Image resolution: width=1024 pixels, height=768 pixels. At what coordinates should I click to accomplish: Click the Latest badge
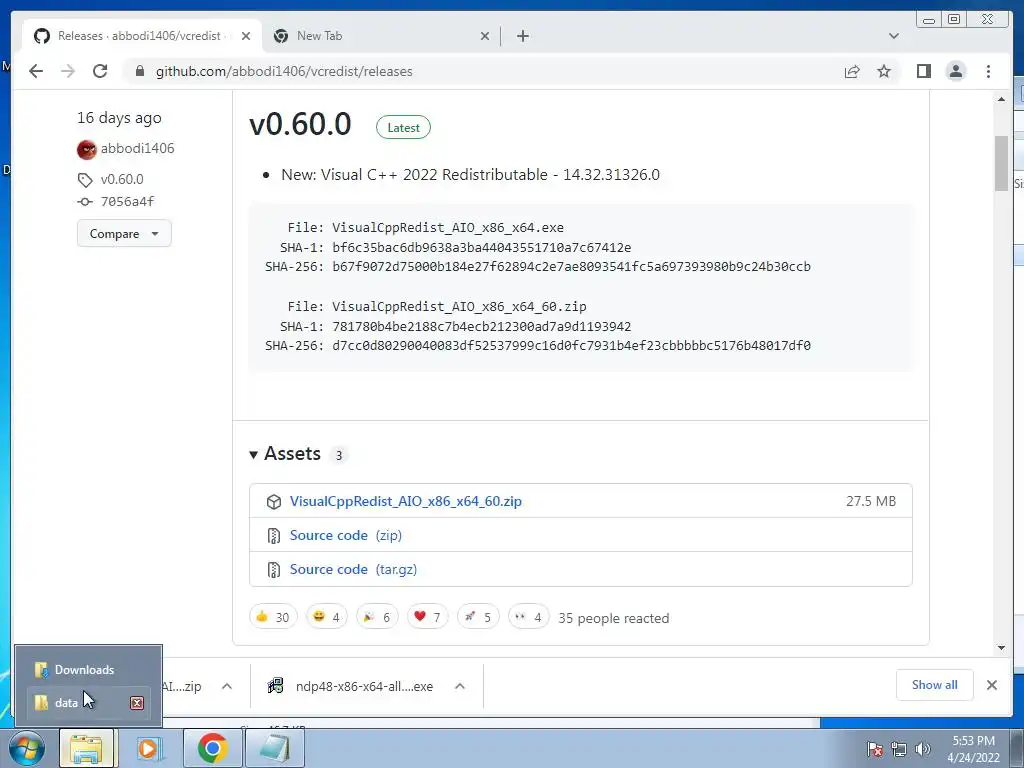[x=404, y=127]
